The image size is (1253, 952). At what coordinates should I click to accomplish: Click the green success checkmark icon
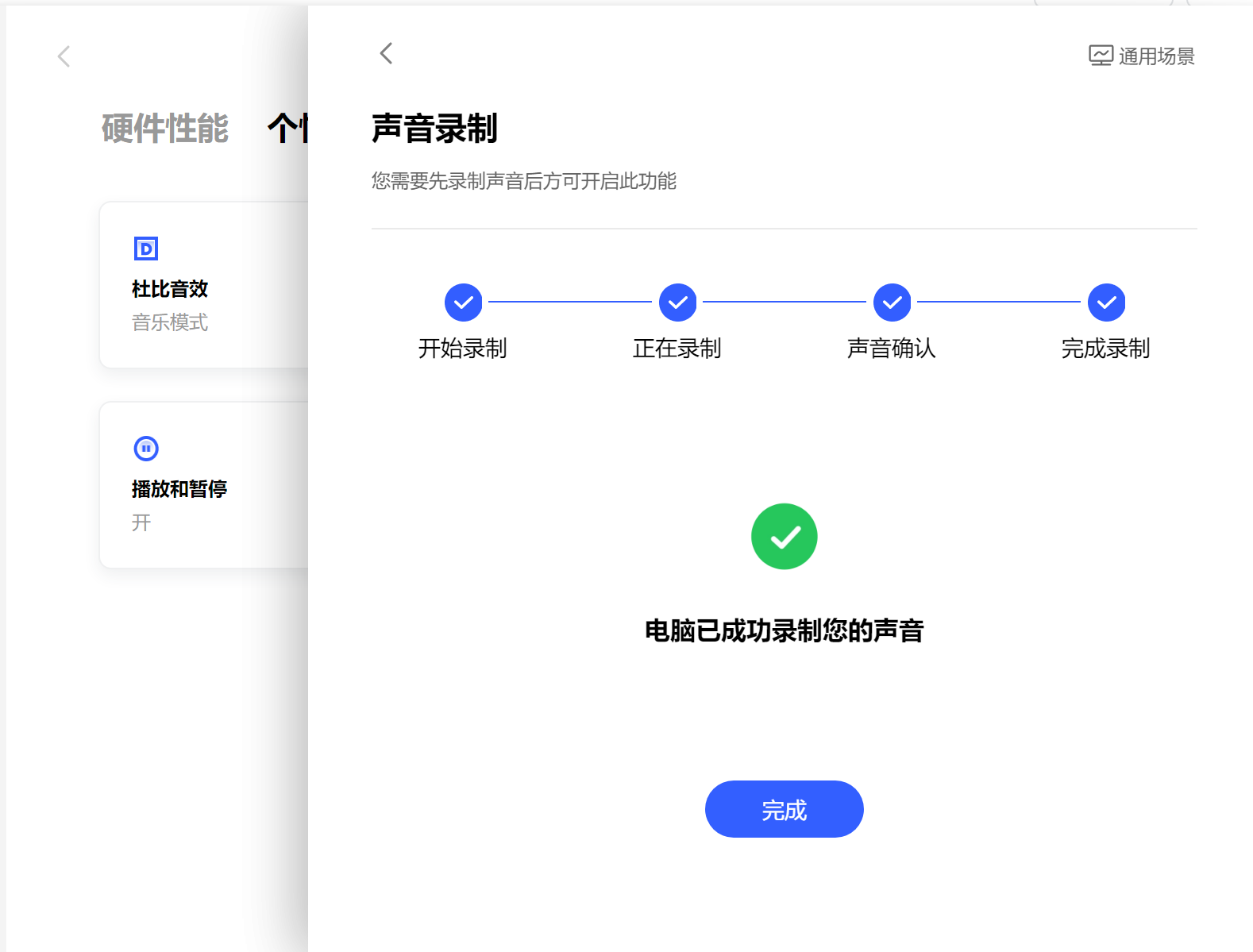785,537
